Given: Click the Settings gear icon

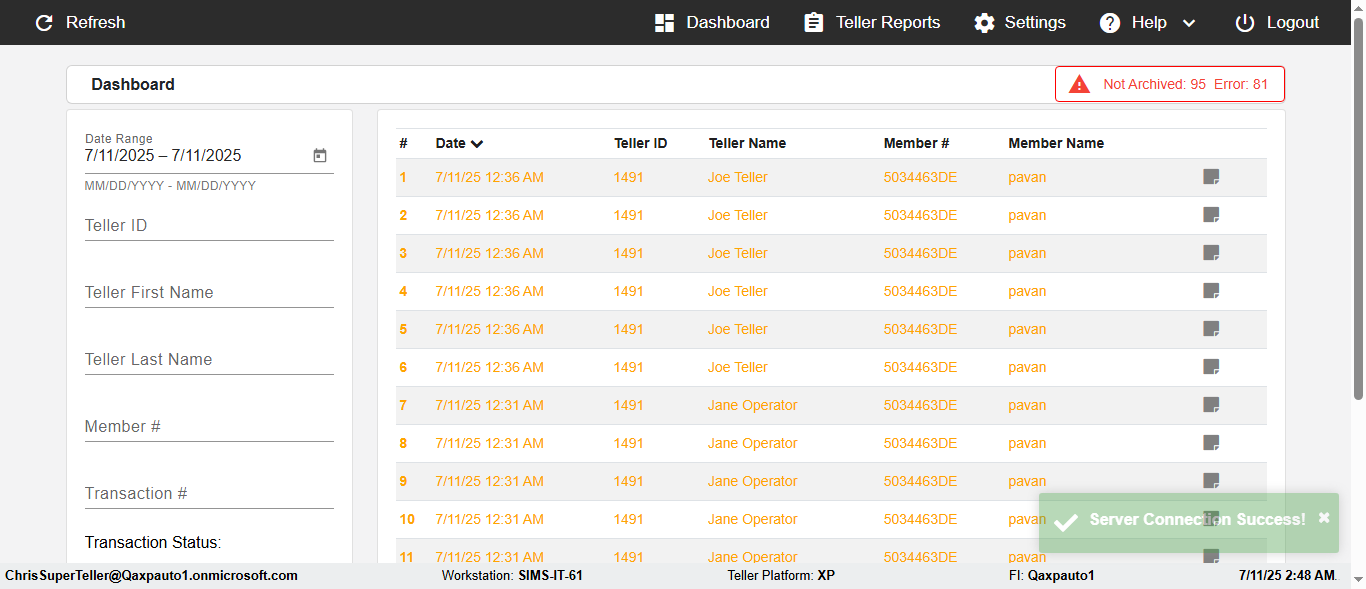Looking at the screenshot, I should [985, 23].
